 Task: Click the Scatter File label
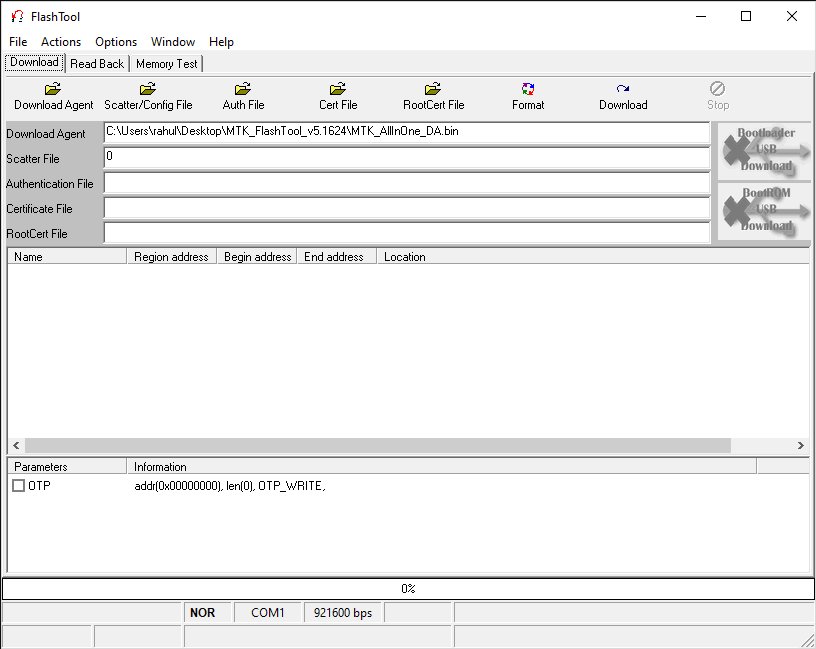point(33,159)
